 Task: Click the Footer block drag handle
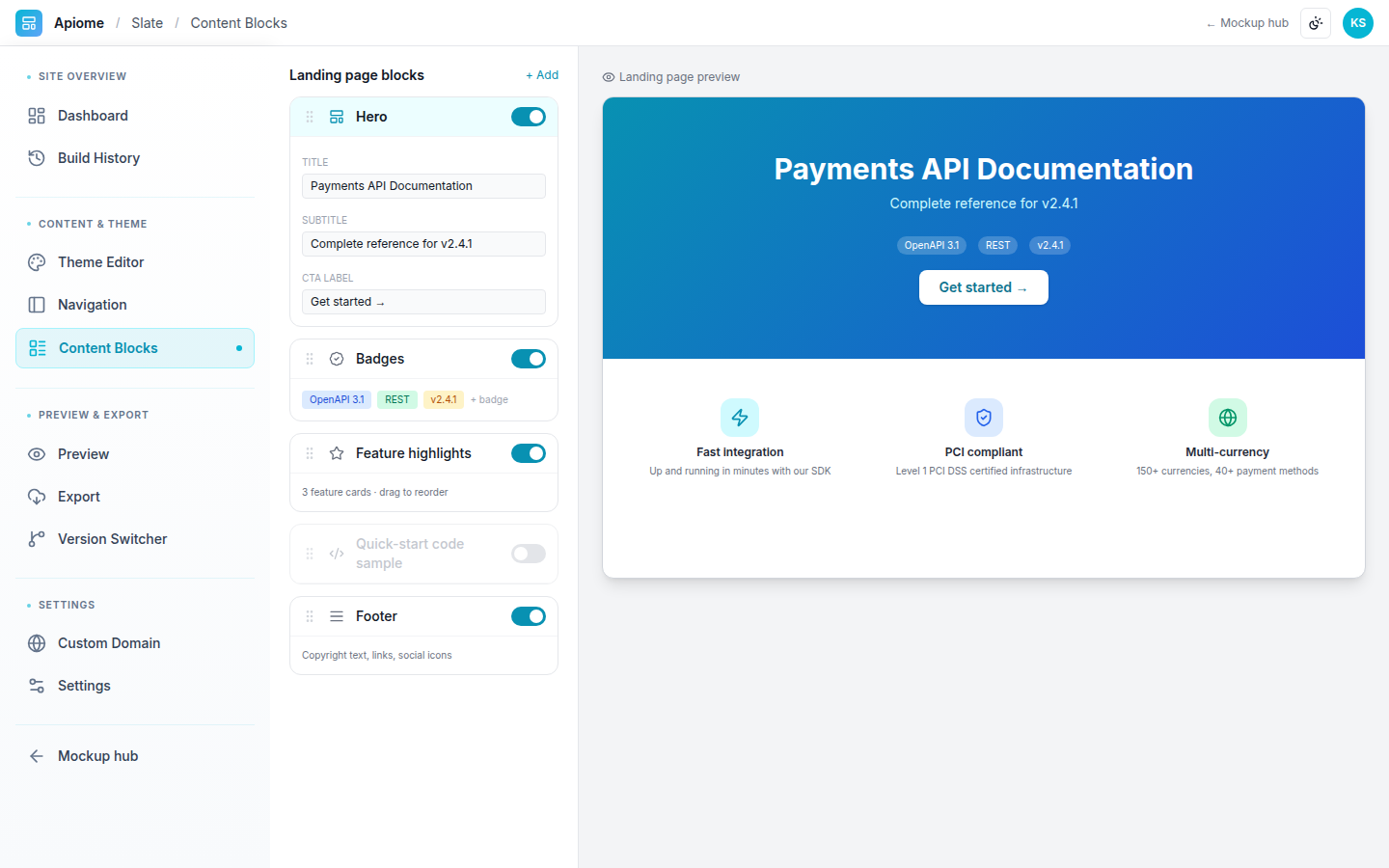tap(310, 616)
